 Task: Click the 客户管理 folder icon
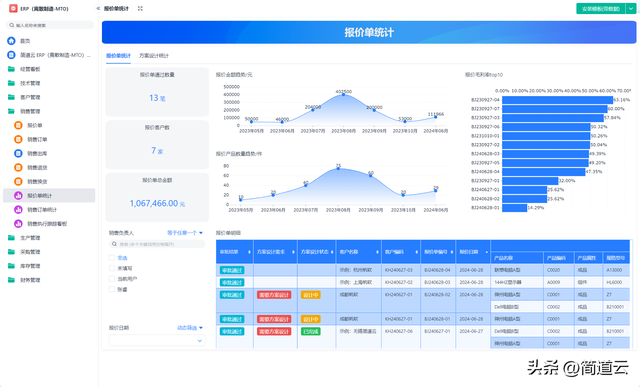point(11,97)
